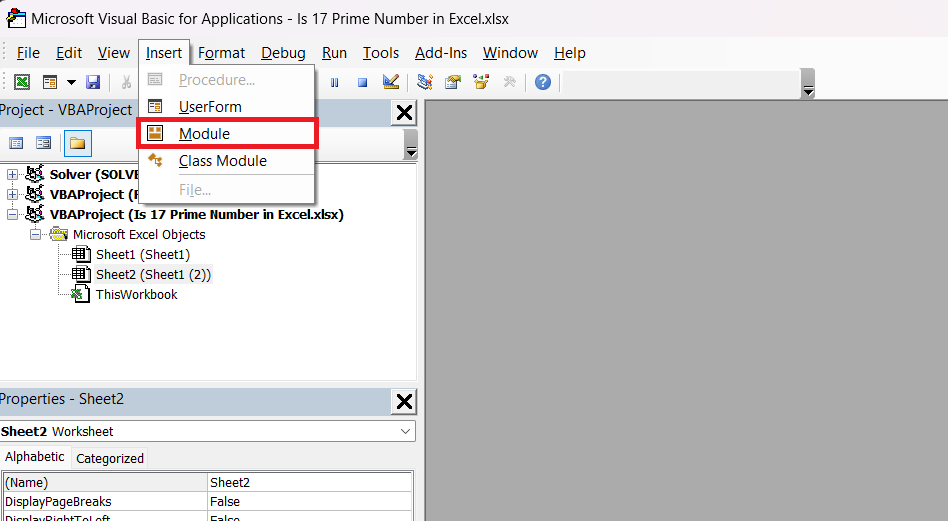948x521 pixels.
Task: Open the Format menu
Action: coord(221,53)
